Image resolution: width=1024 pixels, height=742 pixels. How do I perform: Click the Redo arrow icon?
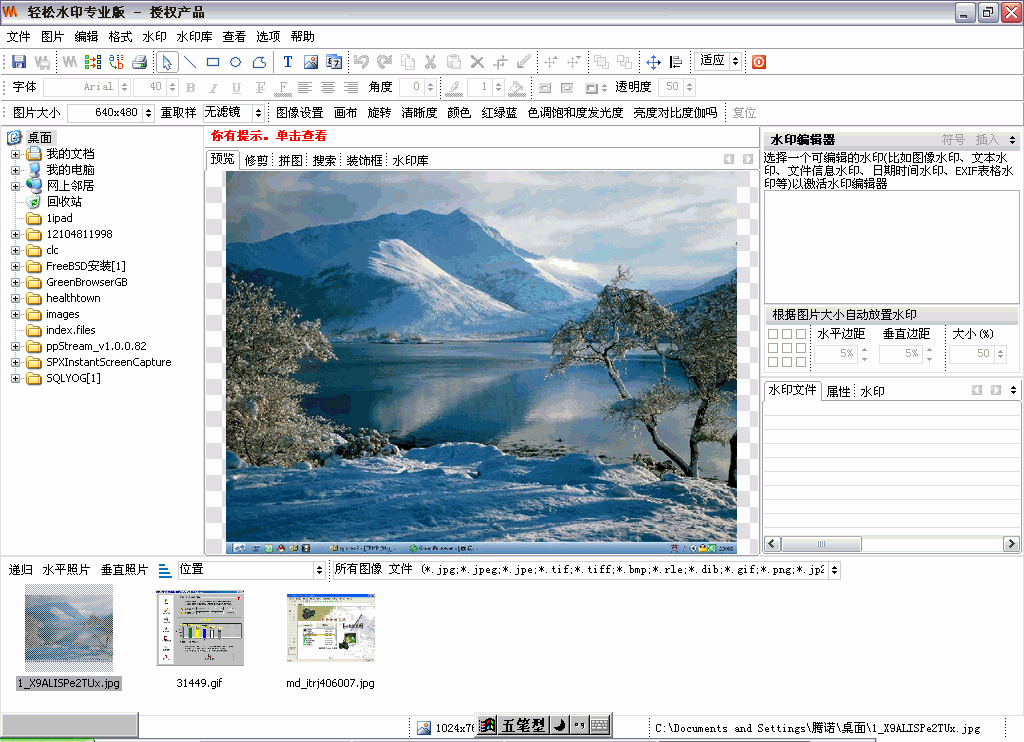tap(385, 62)
